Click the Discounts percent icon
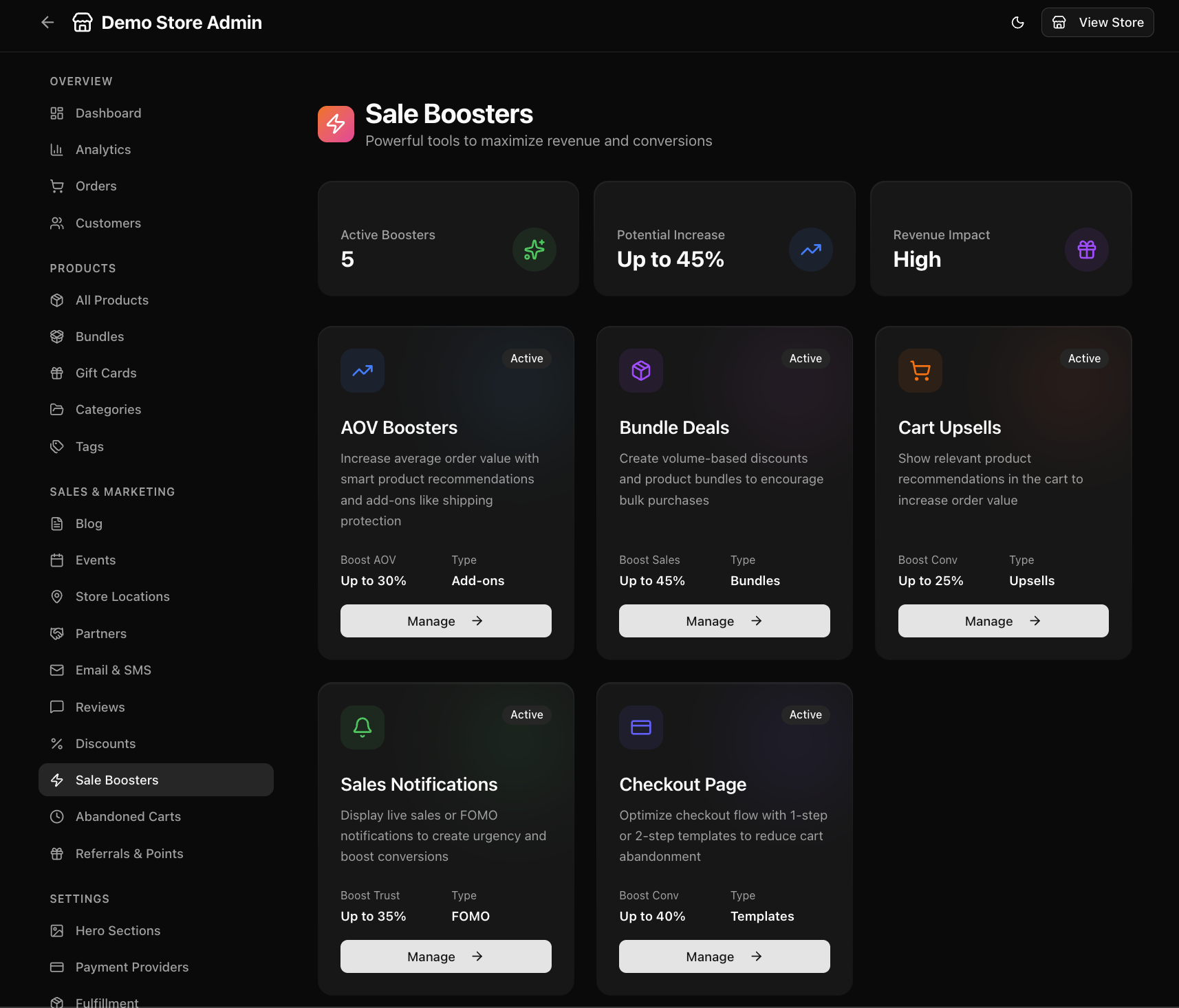 coord(58,743)
